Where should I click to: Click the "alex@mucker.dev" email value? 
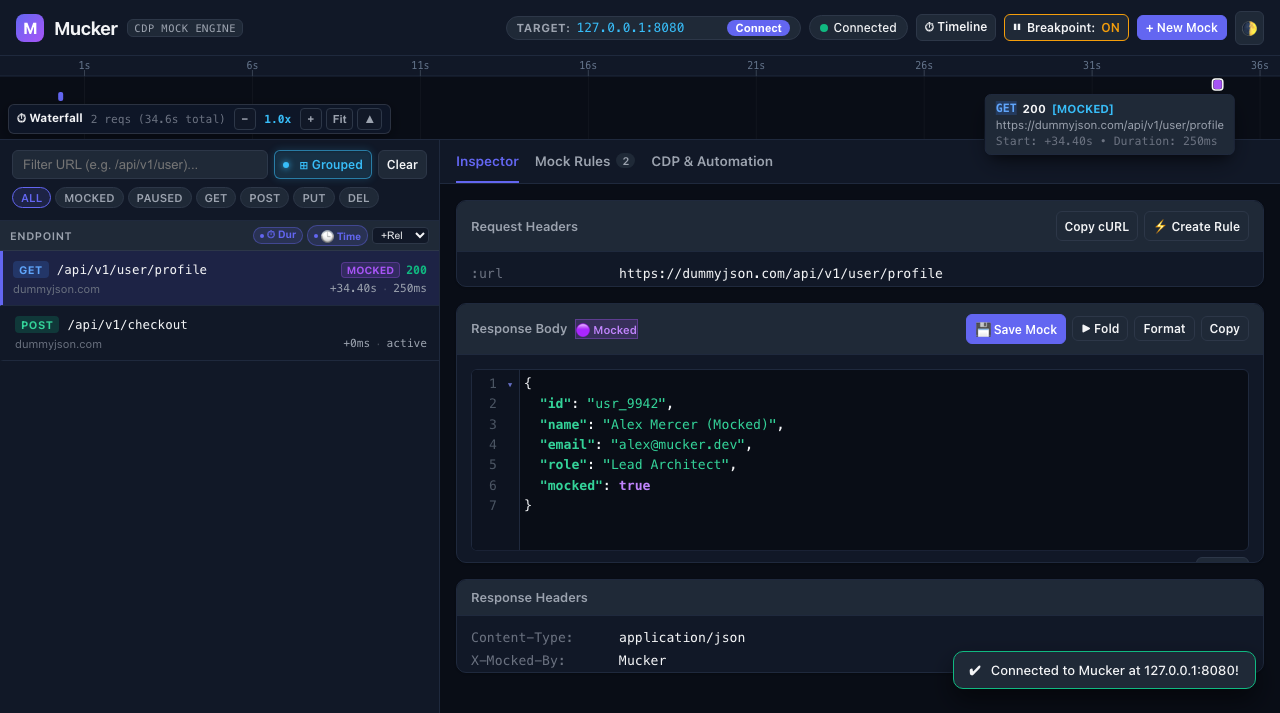[x=678, y=444]
